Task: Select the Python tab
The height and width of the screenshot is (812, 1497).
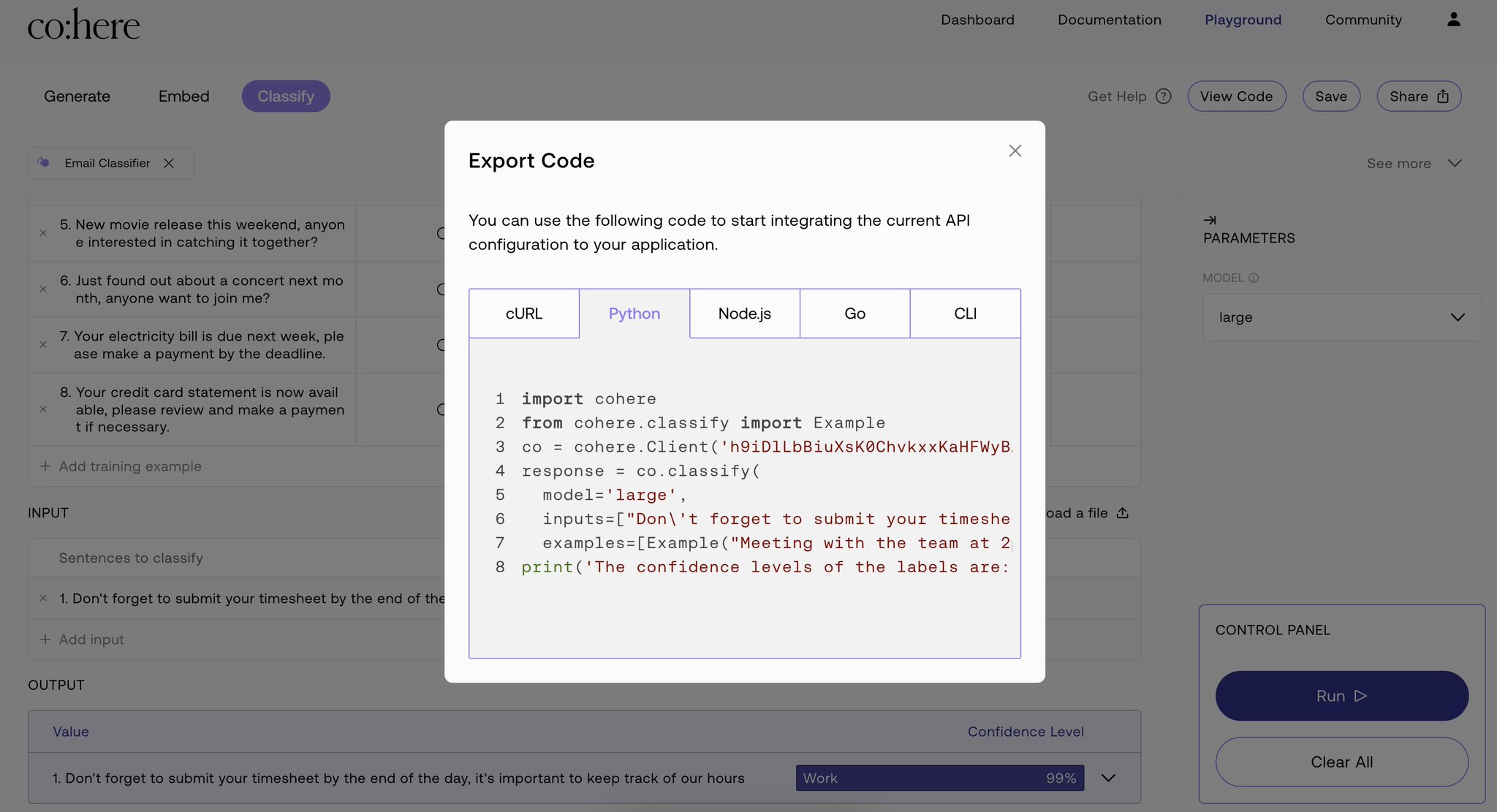Action: [x=634, y=314]
